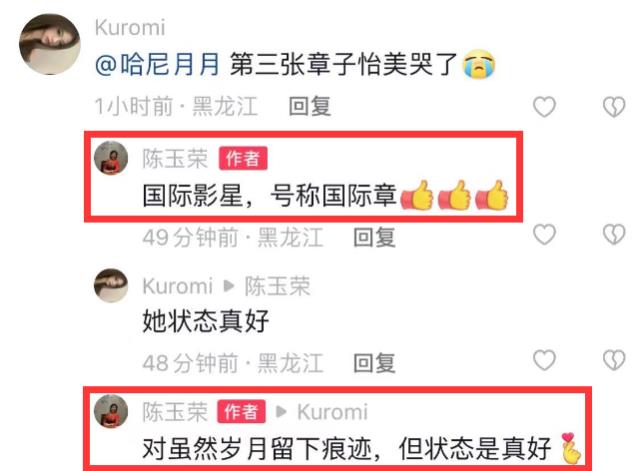Tap 回复 under the 49分钟前 comment
Viewport: 641px width, 471px height.
pos(374,237)
